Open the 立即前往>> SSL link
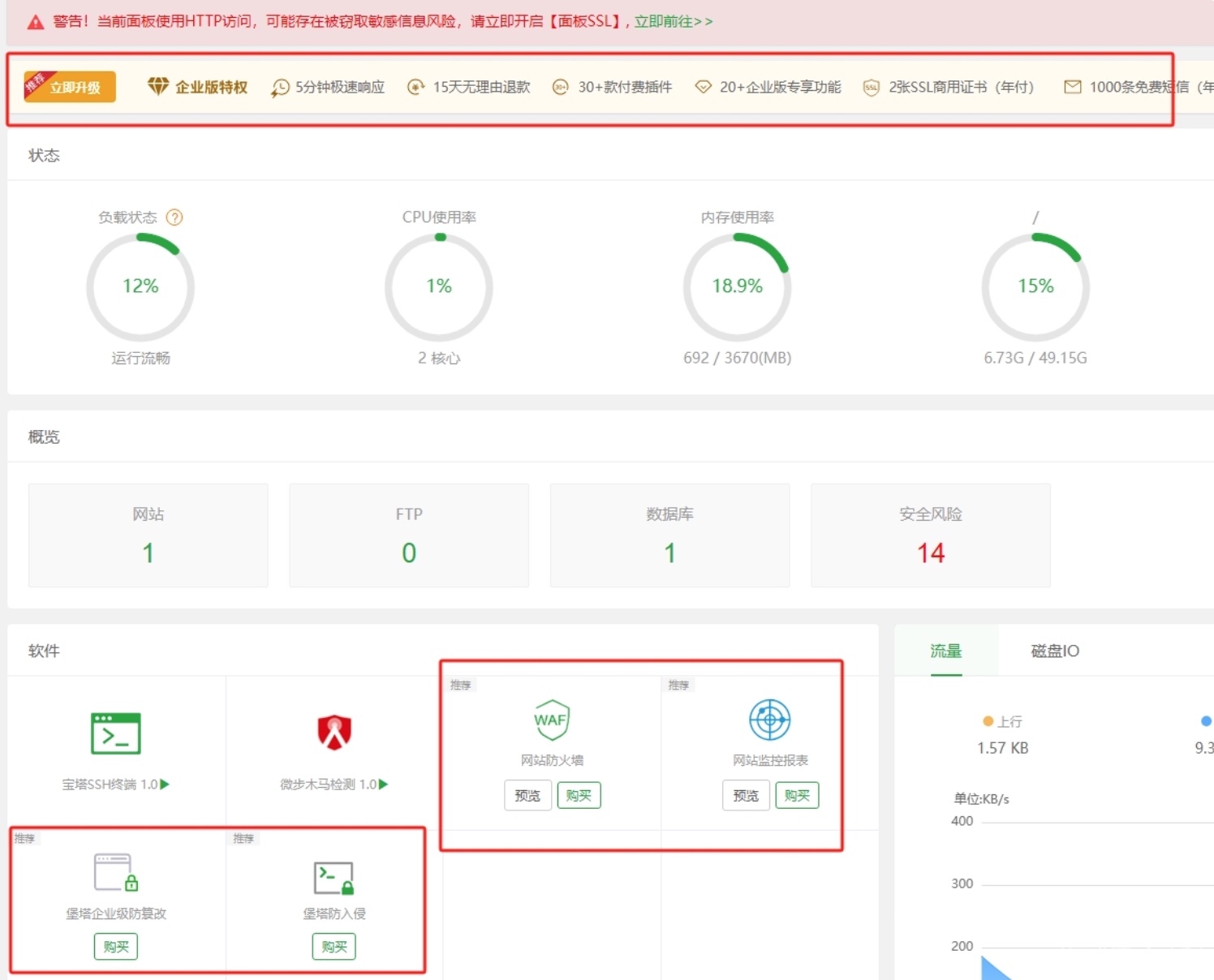This screenshot has height=980, width=1214. (673, 22)
